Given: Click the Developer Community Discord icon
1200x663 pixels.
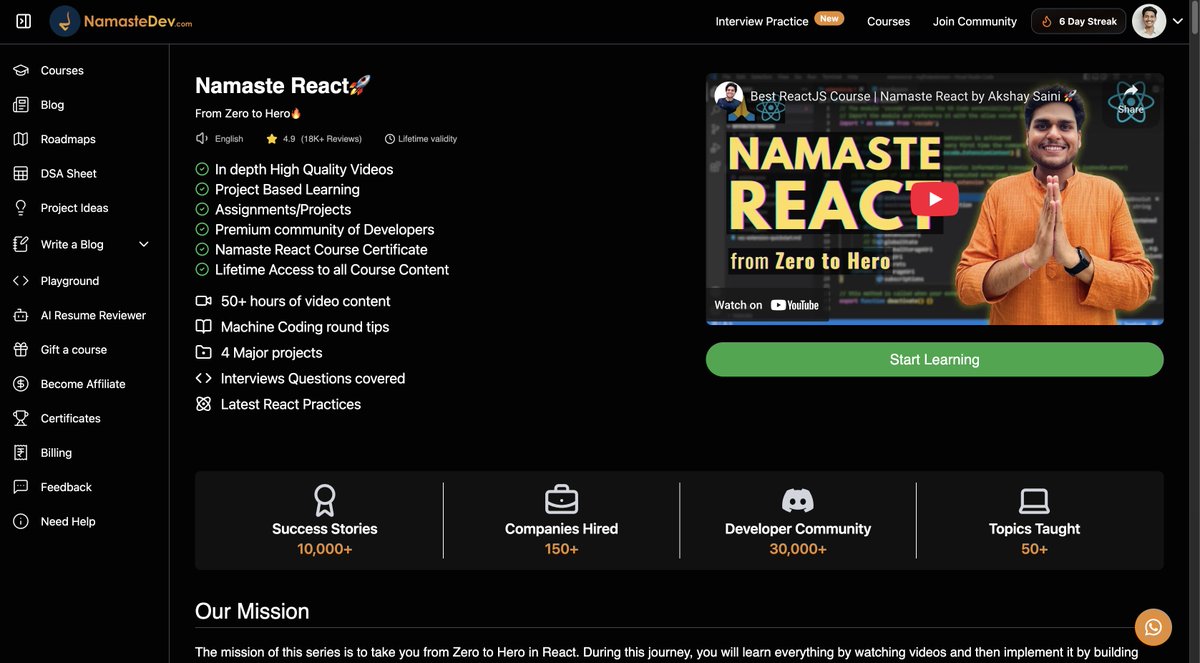Looking at the screenshot, I should (x=798, y=500).
